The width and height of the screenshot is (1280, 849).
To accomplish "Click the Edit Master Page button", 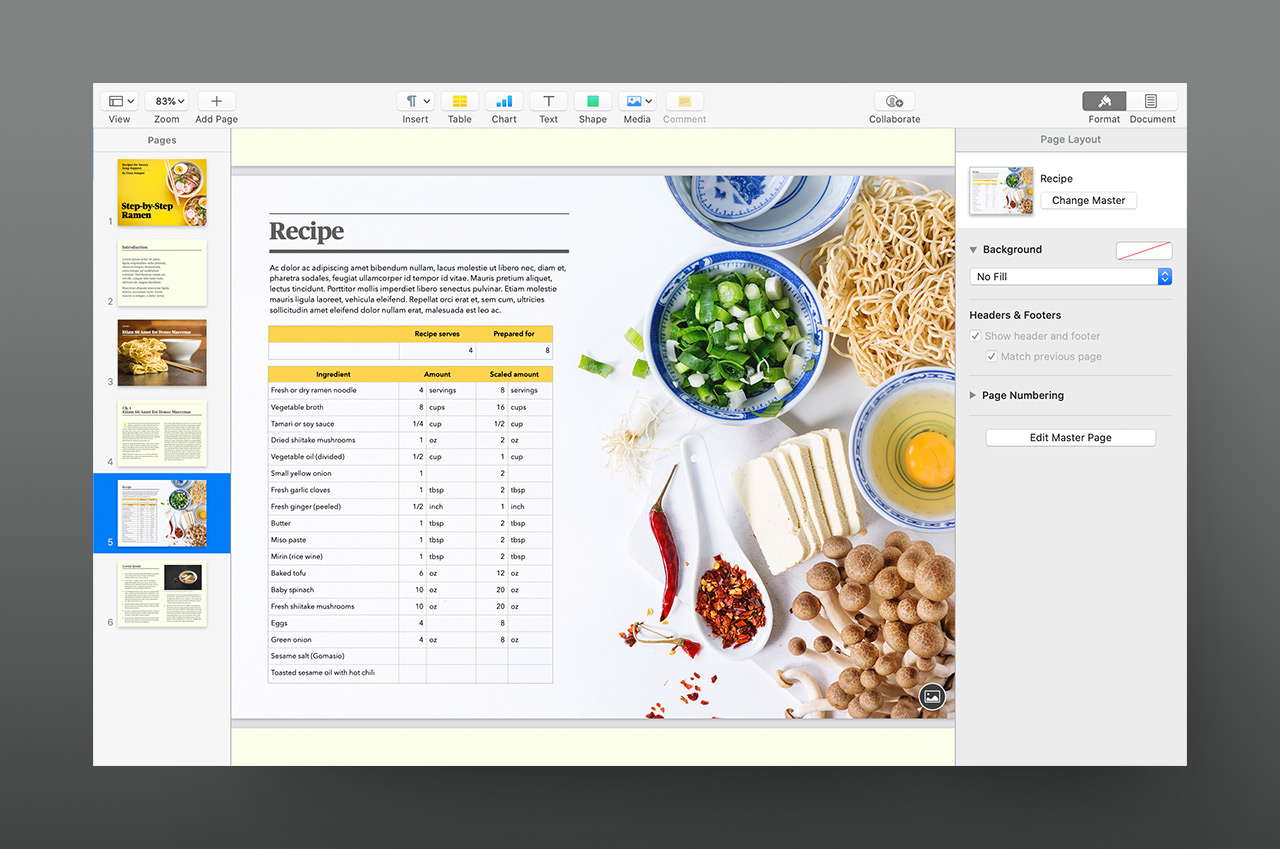I will coord(1070,438).
